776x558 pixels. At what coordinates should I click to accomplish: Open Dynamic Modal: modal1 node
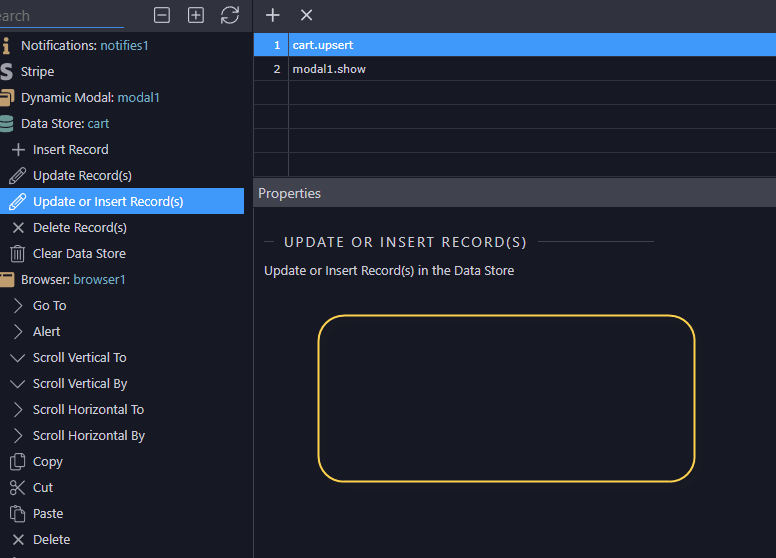click(90, 97)
